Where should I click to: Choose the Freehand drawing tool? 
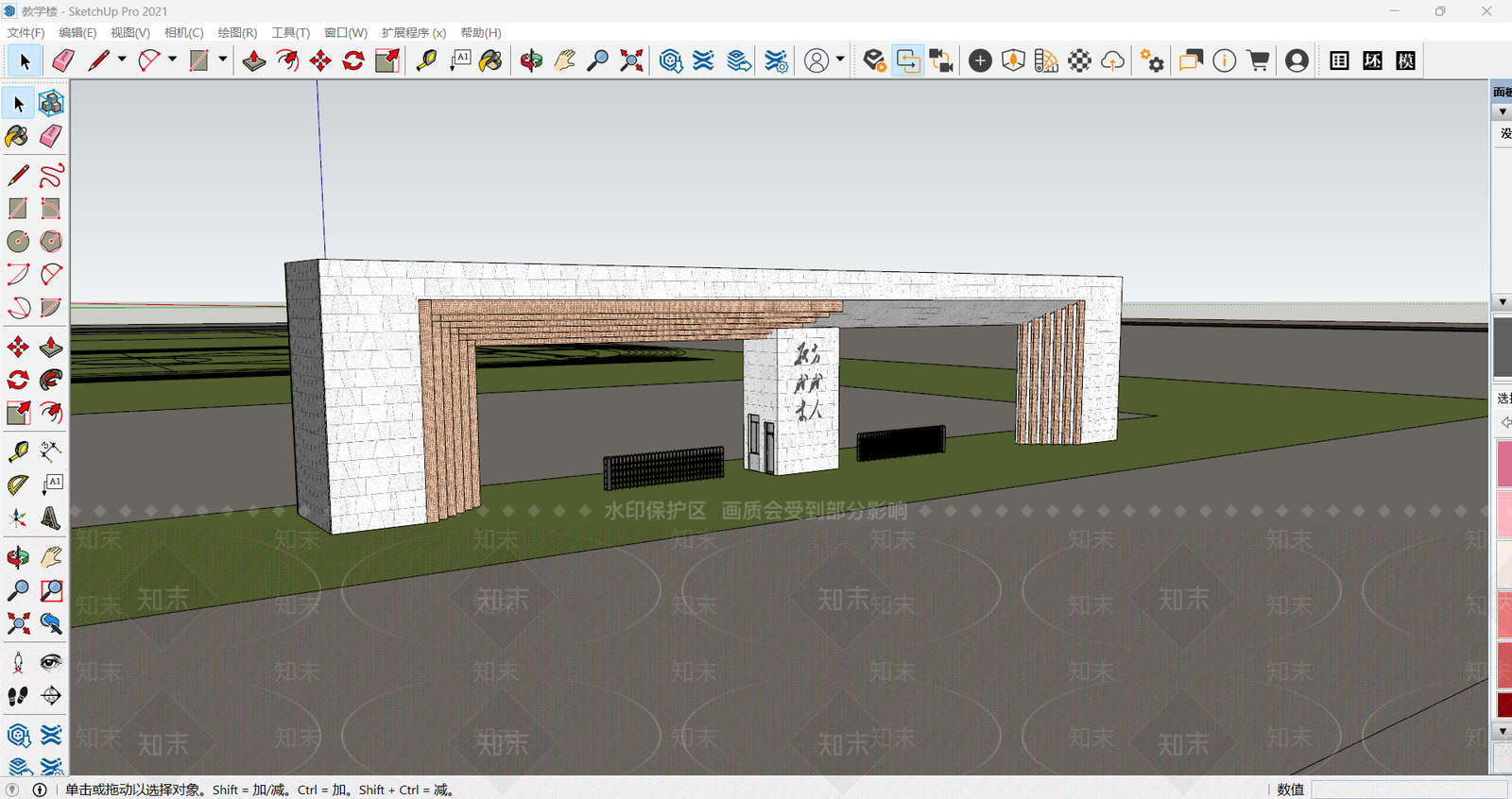coord(51,175)
